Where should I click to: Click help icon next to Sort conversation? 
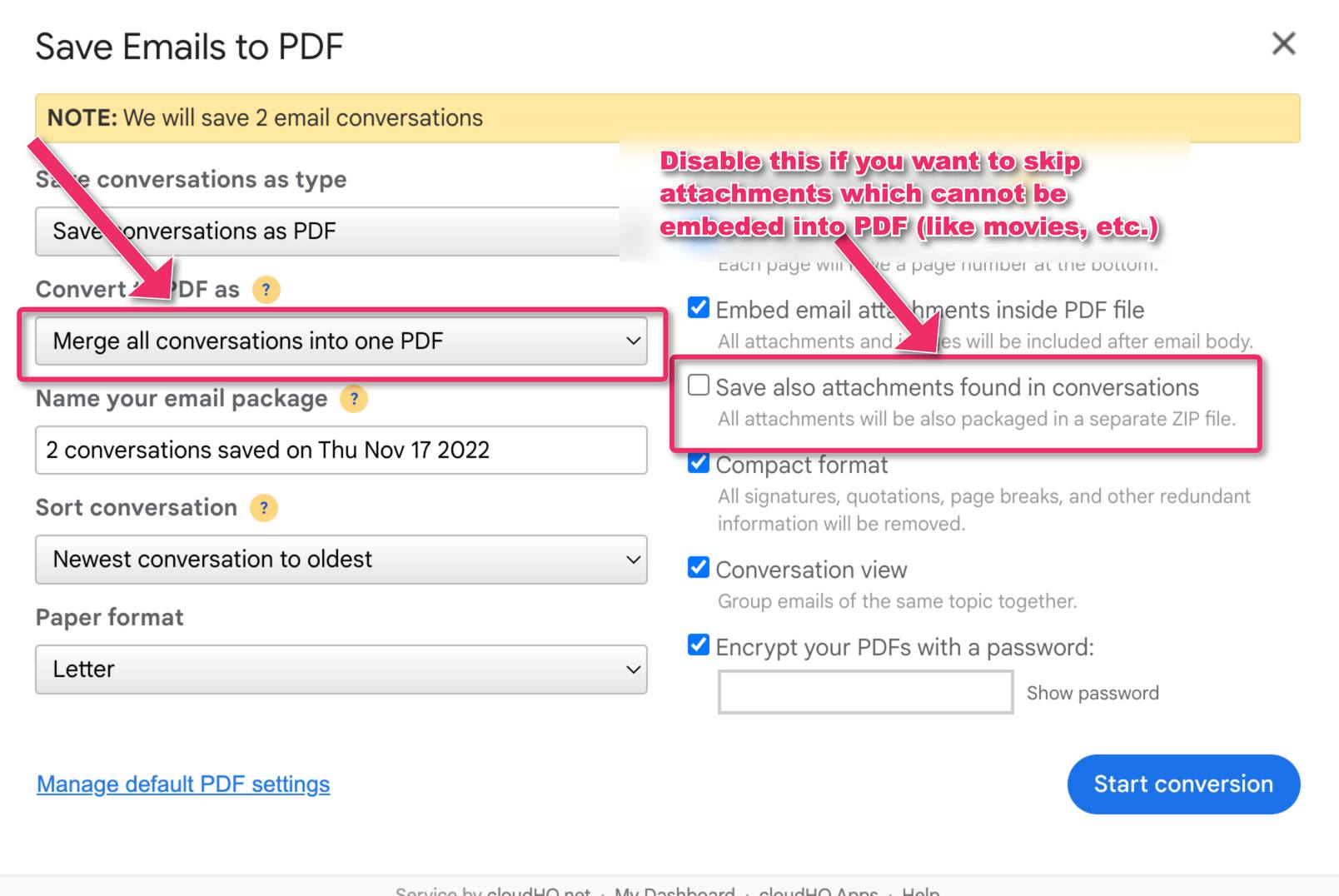(264, 508)
